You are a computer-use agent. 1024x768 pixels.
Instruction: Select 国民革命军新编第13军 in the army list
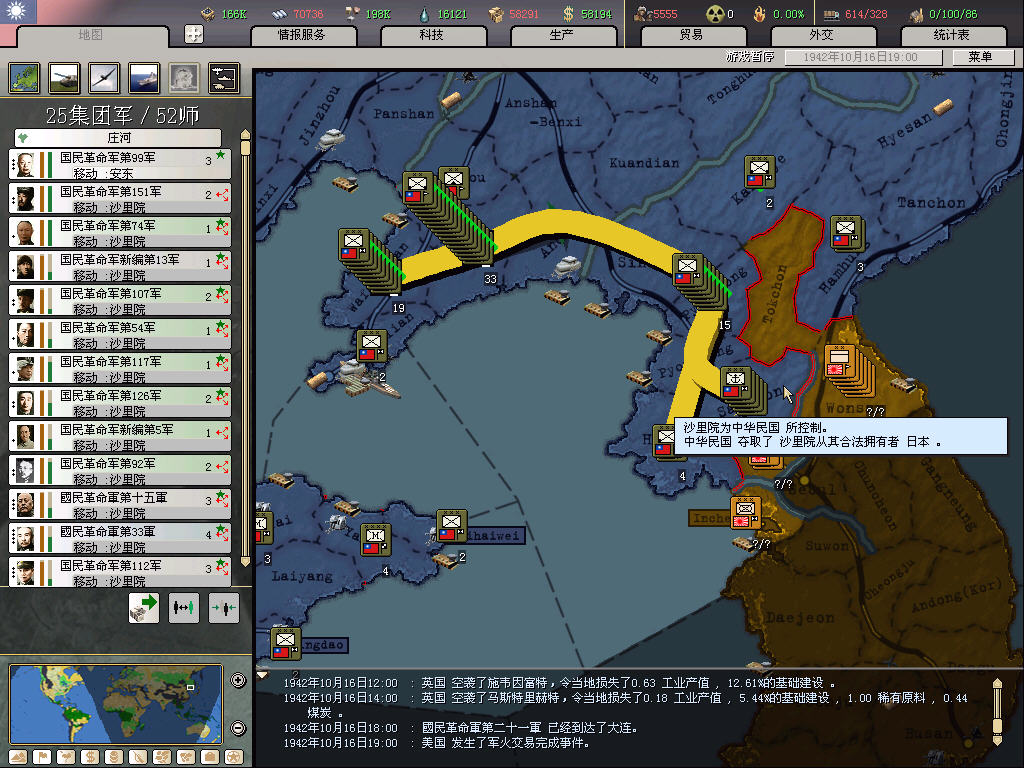pos(120,266)
